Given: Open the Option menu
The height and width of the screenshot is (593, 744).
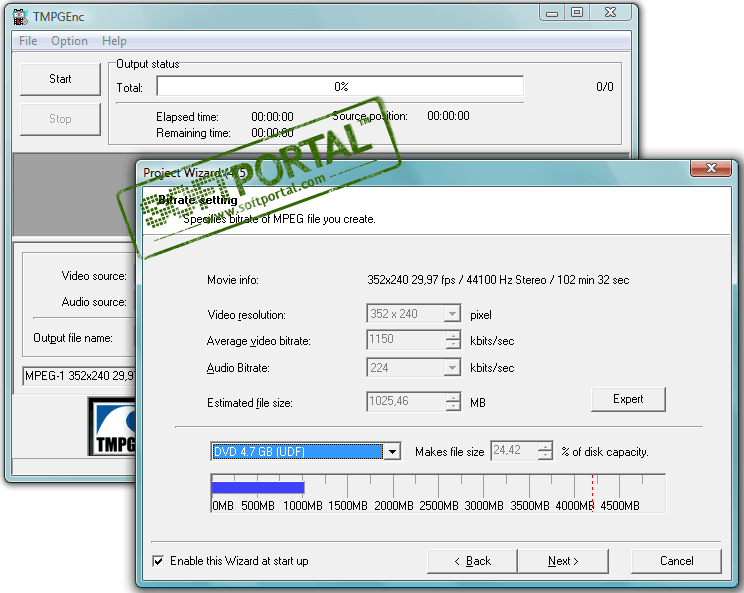Looking at the screenshot, I should [69, 41].
